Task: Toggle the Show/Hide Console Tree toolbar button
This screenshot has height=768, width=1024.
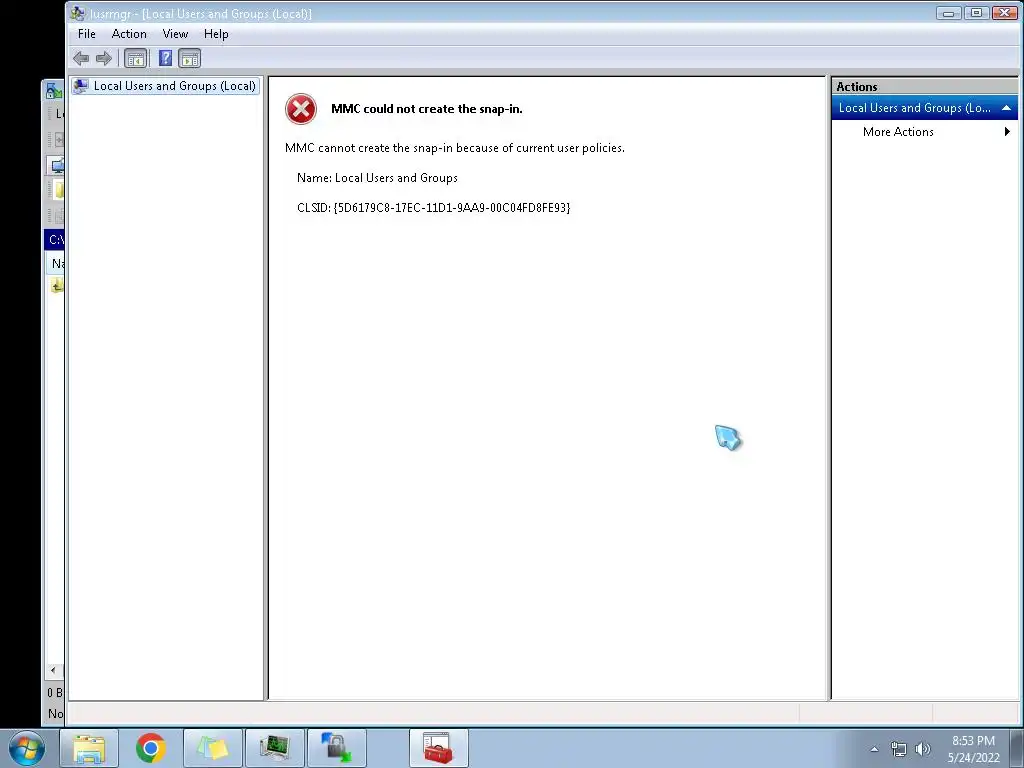Action: [135, 59]
